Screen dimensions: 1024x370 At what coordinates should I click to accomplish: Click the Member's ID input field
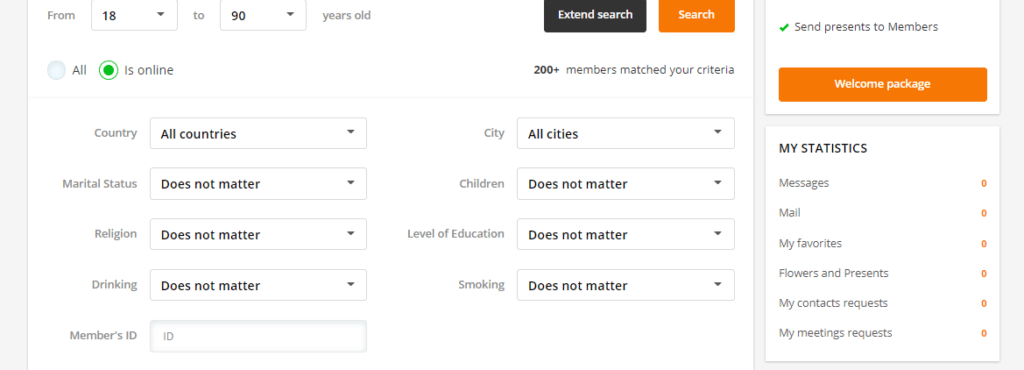258,336
